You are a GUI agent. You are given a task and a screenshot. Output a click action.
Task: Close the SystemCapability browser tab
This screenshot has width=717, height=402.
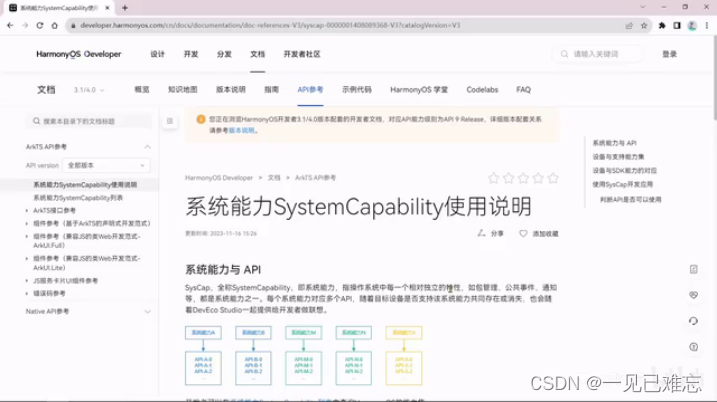(x=107, y=8)
